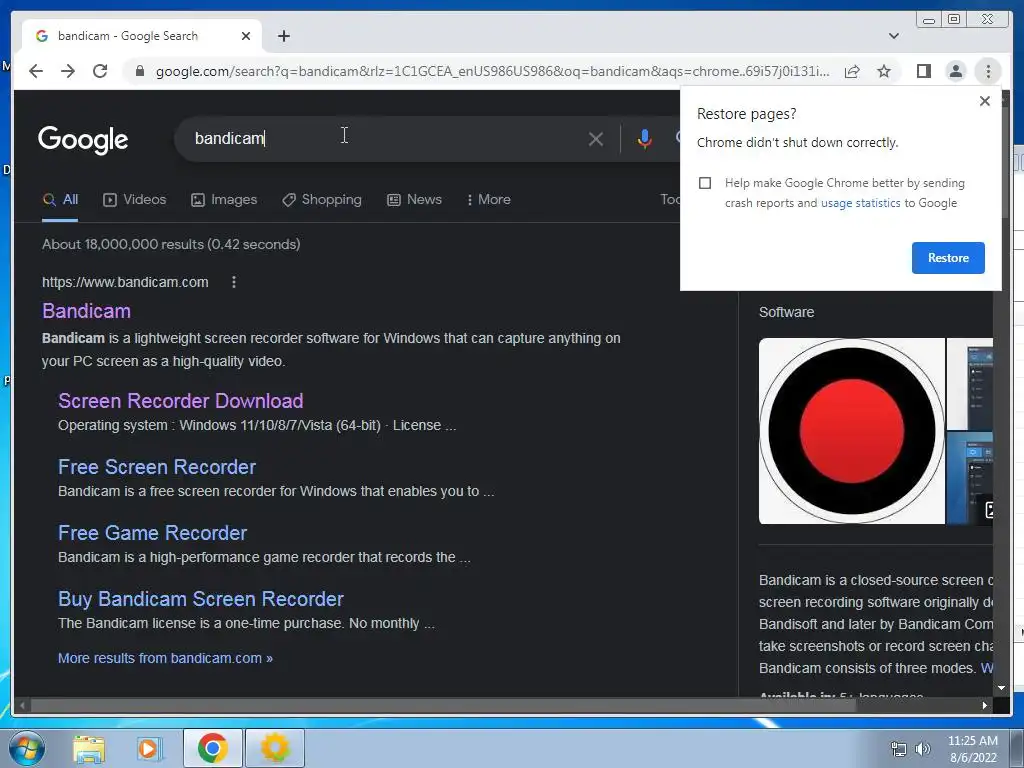Open the usage statistics link
Image resolution: width=1024 pixels, height=768 pixels.
click(x=860, y=203)
